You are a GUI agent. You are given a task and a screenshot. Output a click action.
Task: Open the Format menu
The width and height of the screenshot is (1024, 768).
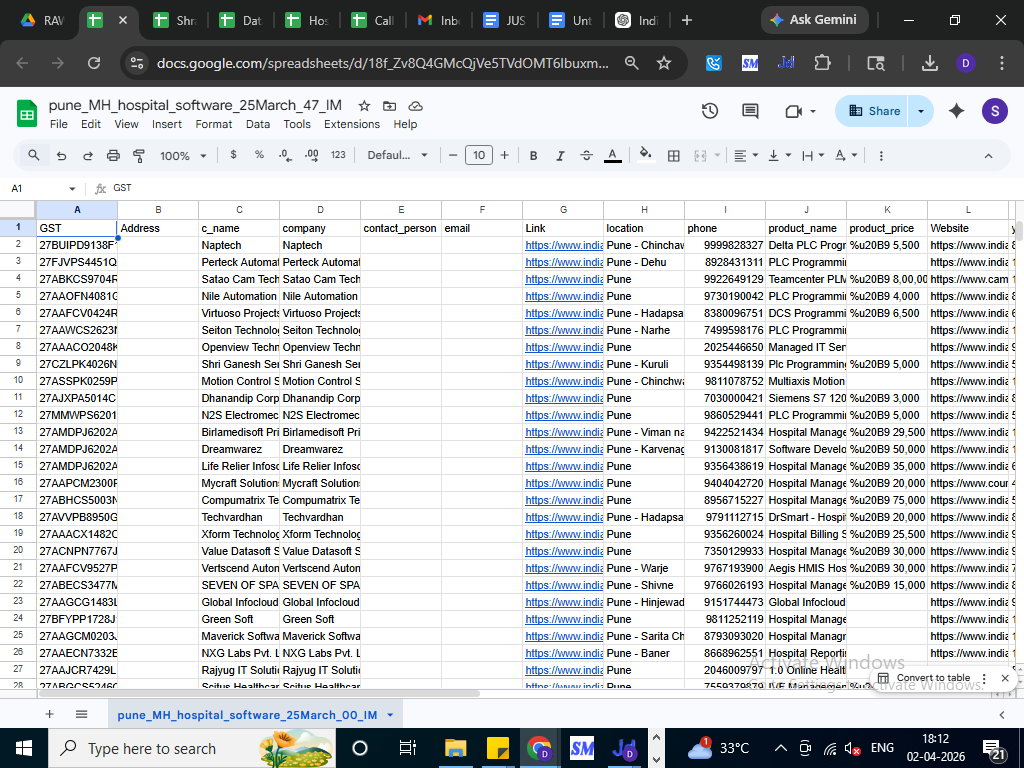tap(213, 124)
